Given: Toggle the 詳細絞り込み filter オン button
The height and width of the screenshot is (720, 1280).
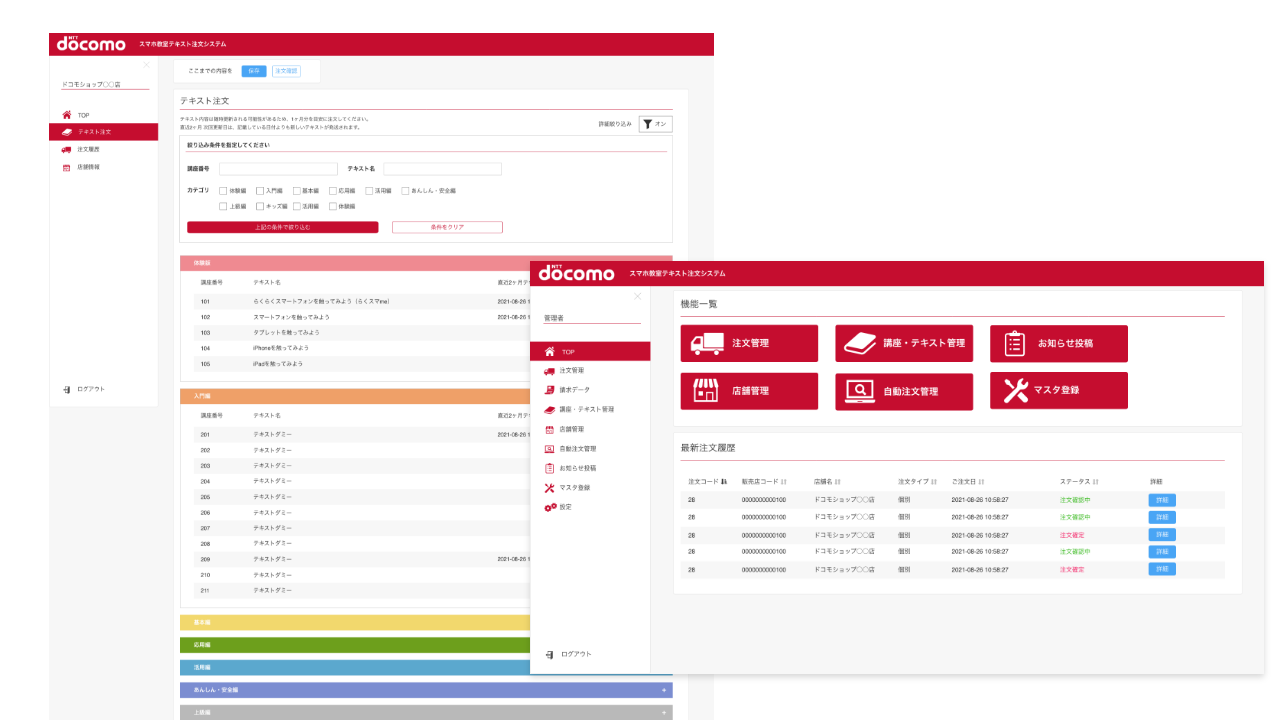Looking at the screenshot, I should (655, 124).
